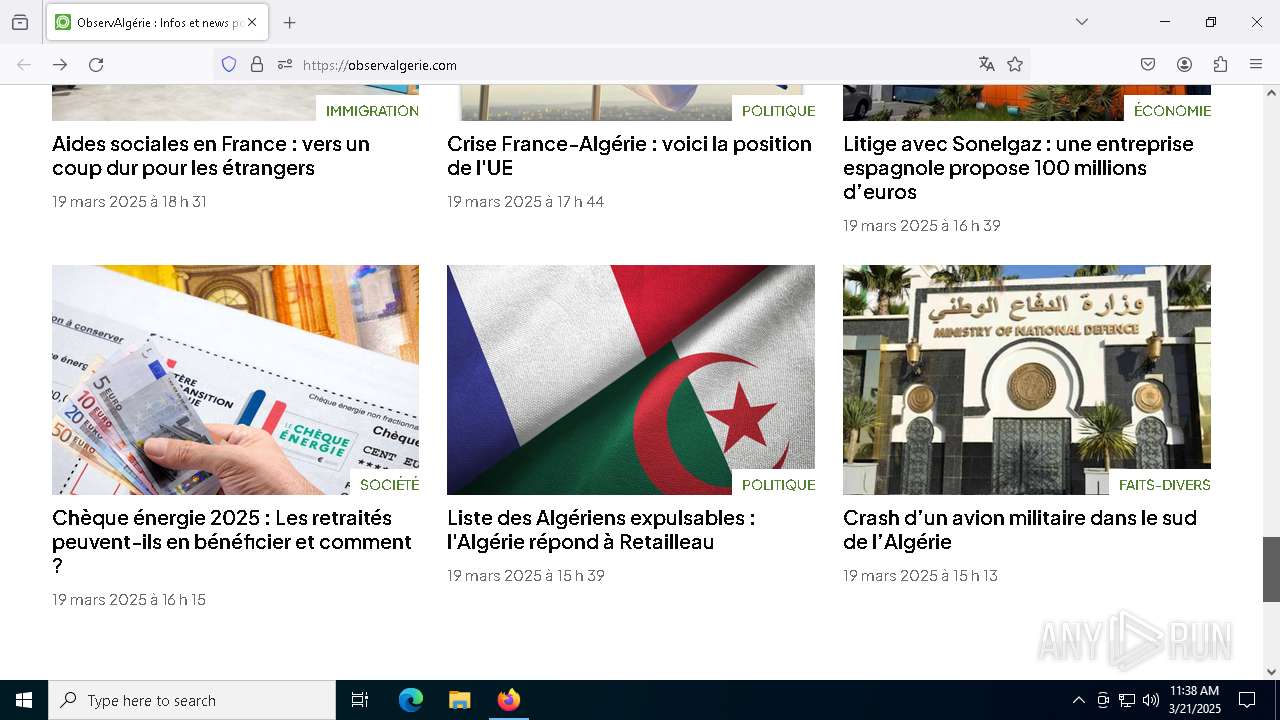Reload the current page

click(x=96, y=64)
